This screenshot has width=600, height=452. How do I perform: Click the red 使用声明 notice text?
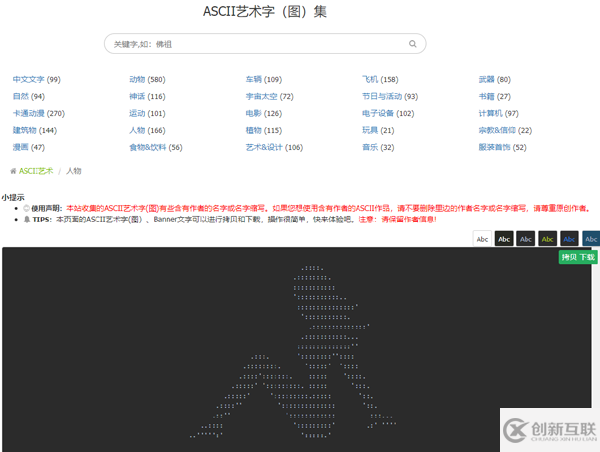tap(328, 209)
